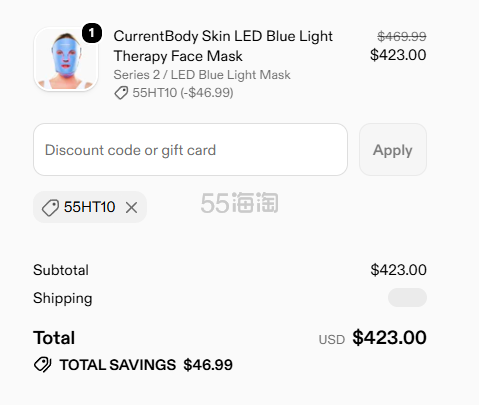This screenshot has height=405, width=479.
Task: Click the bold Total amount $423.00
Action: click(389, 337)
